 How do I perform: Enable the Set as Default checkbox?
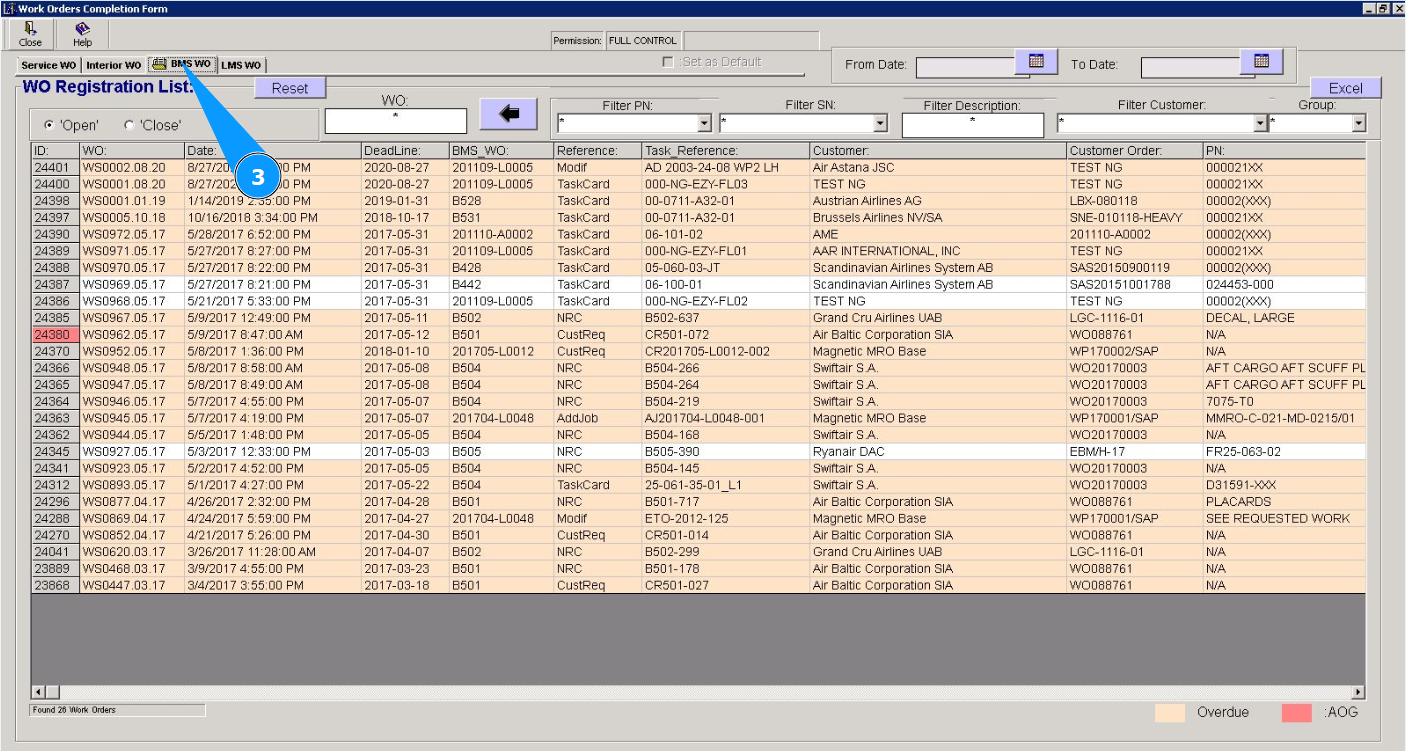point(668,62)
